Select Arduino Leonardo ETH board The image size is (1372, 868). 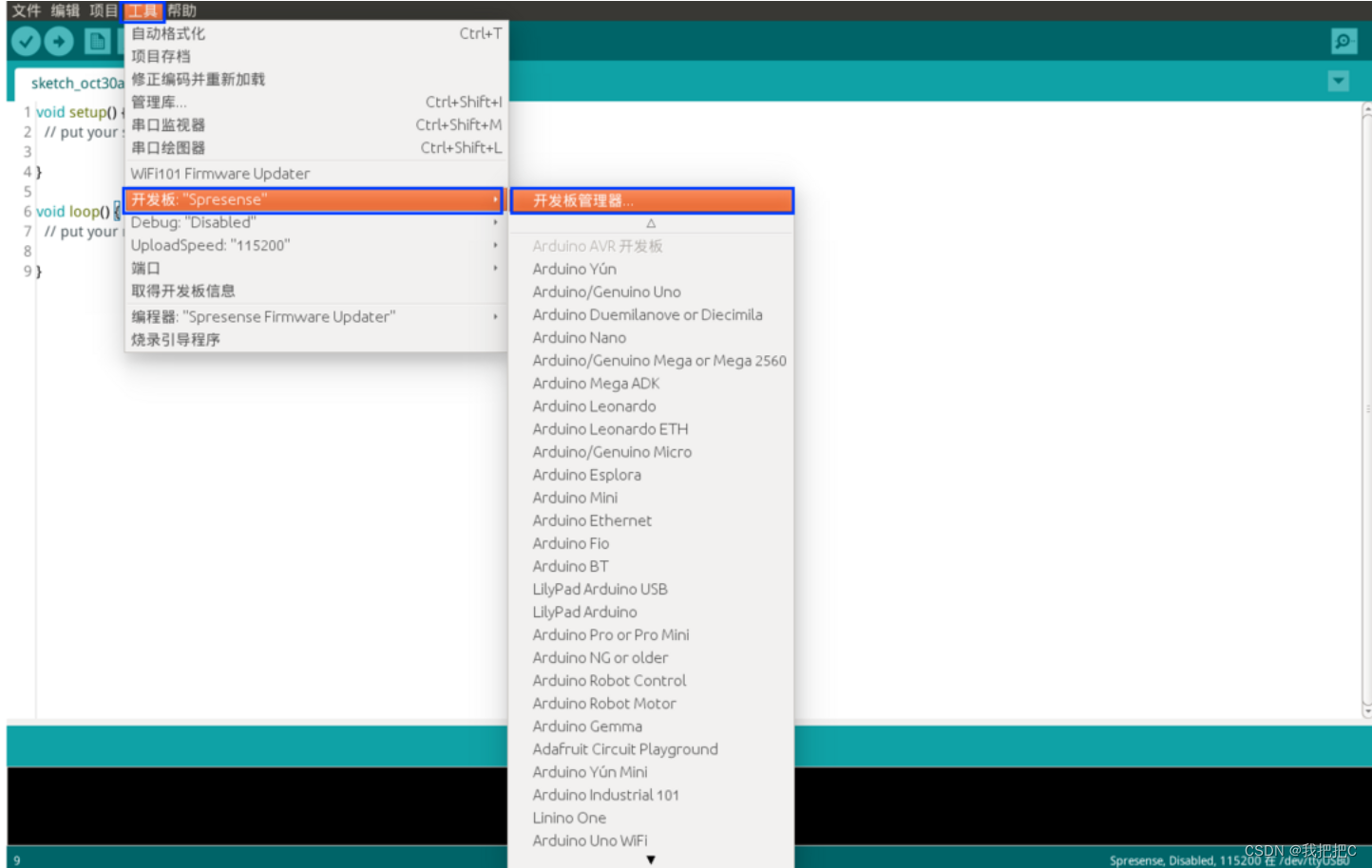click(x=651, y=428)
